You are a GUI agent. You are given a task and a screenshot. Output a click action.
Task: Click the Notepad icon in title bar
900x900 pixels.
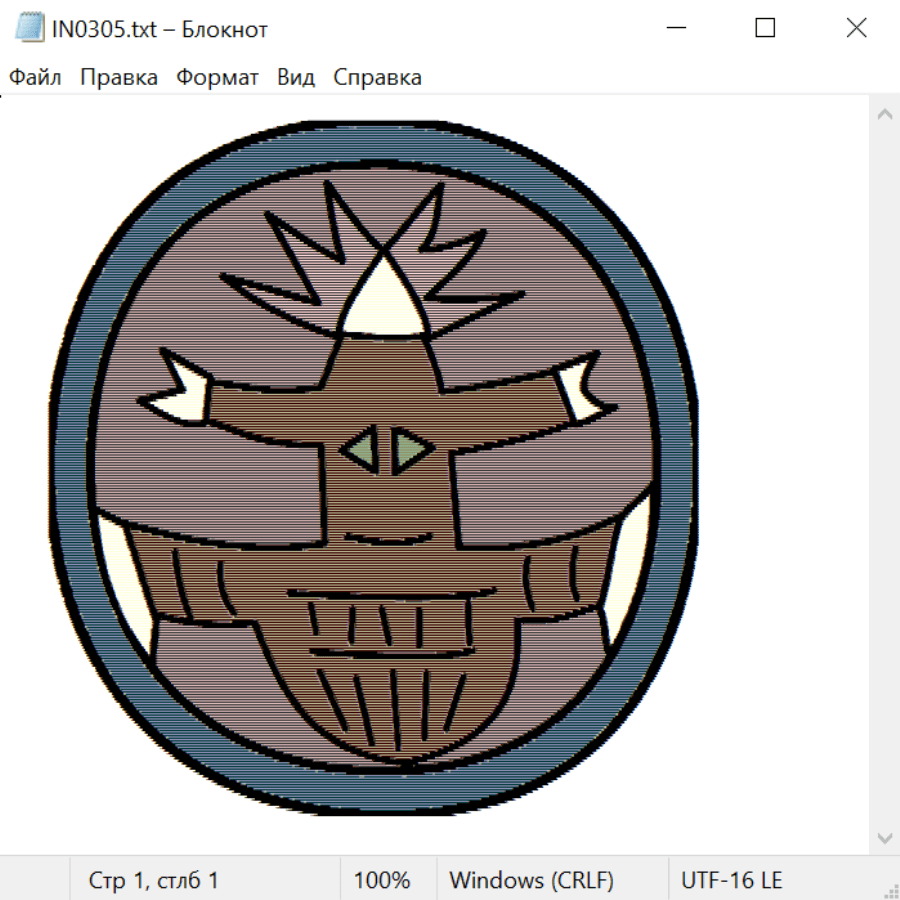[x=29, y=29]
